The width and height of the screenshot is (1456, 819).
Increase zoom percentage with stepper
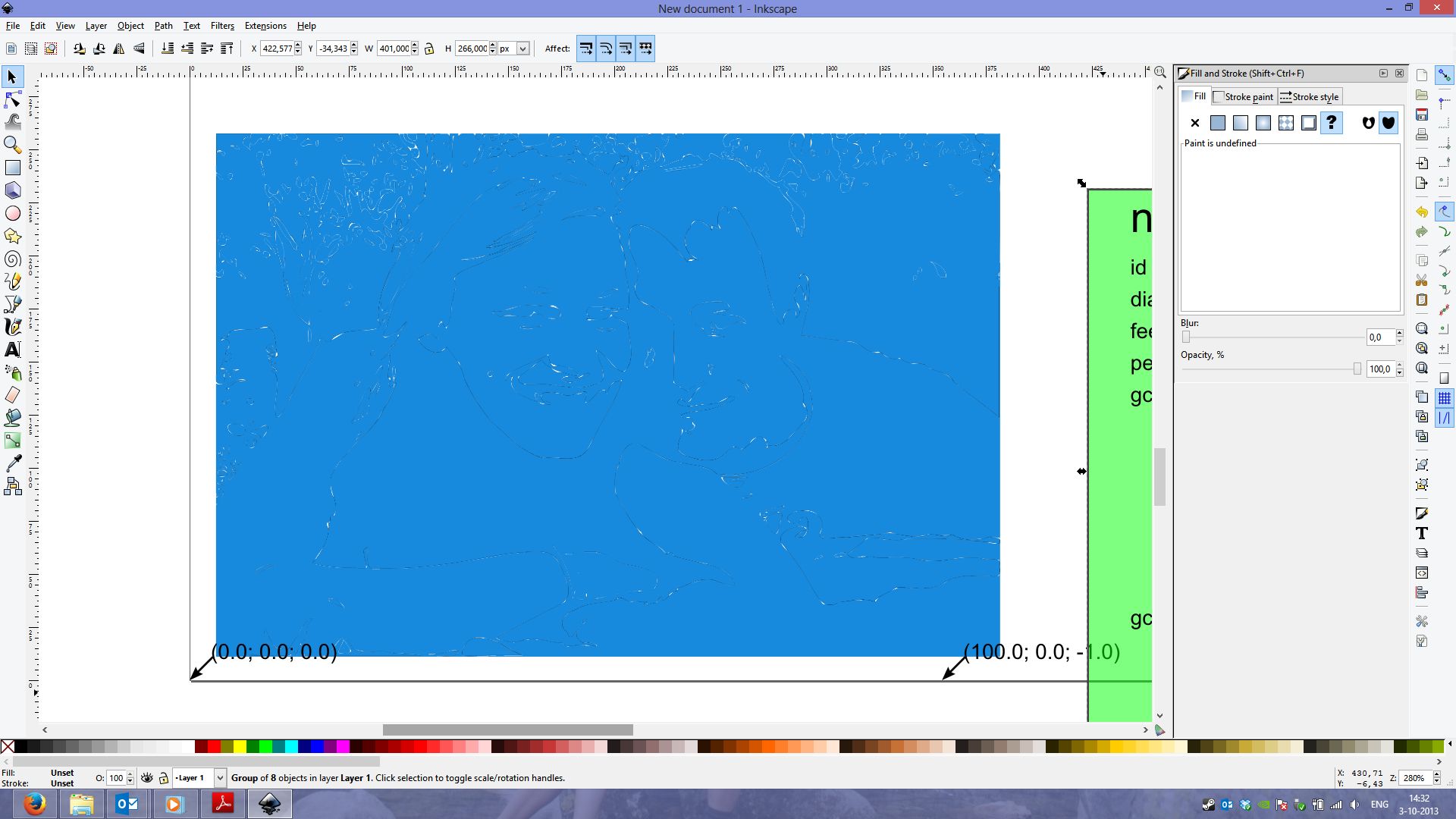pos(1436,774)
